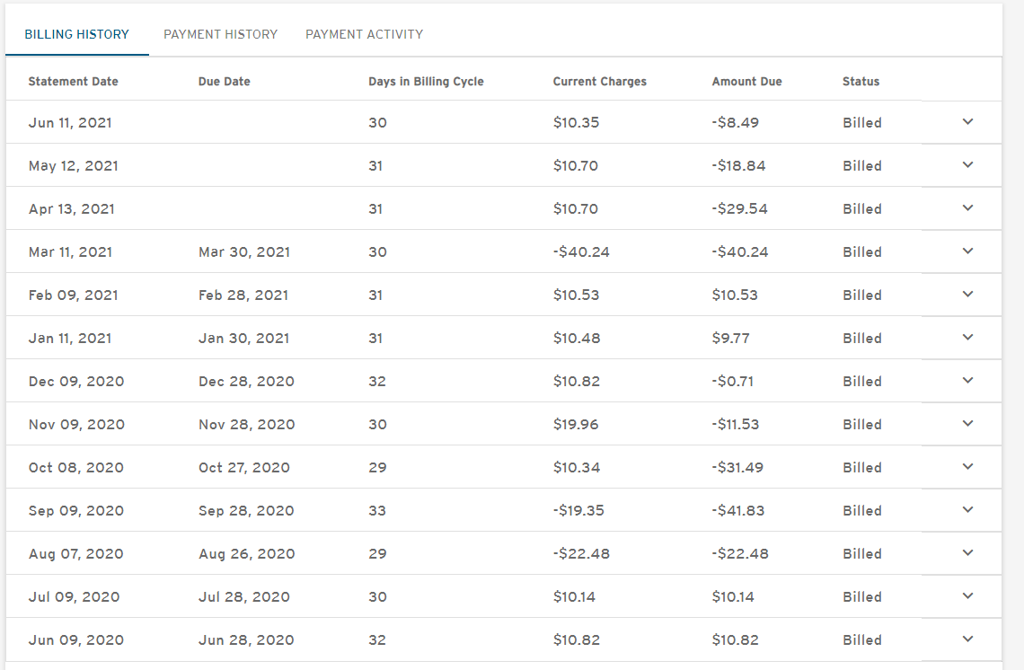This screenshot has height=670, width=1024.
Task: Expand the Mar 11, 2021 billing row
Action: click(968, 251)
